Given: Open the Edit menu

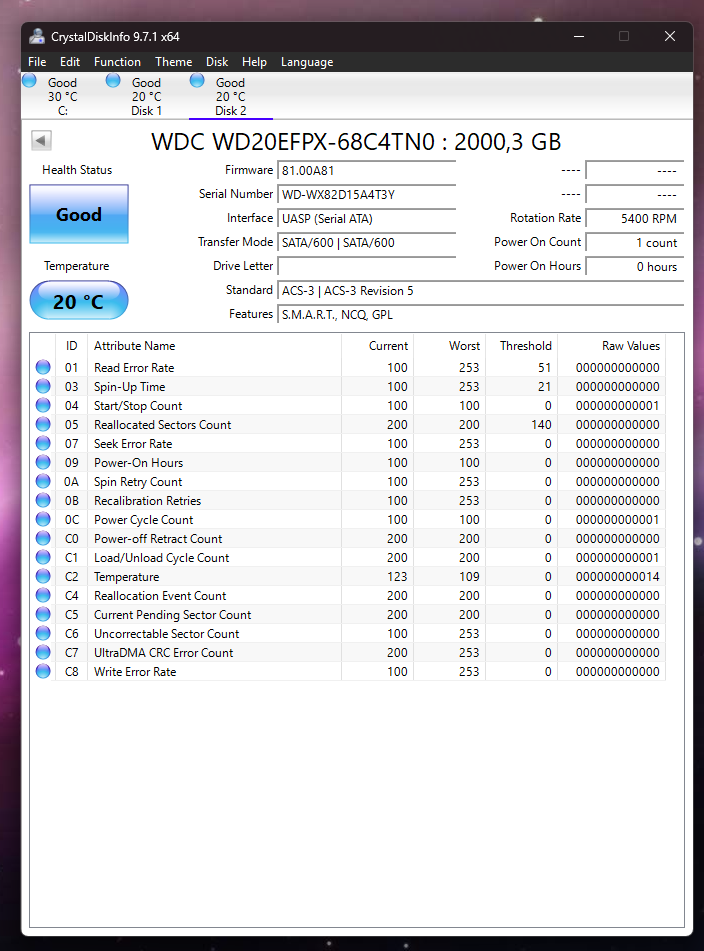Looking at the screenshot, I should coord(70,62).
